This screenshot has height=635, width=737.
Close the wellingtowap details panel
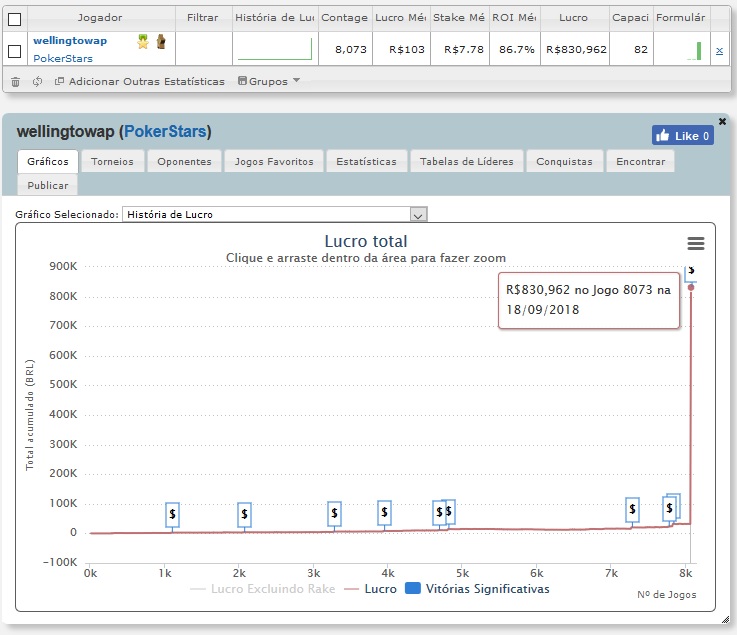[722, 121]
